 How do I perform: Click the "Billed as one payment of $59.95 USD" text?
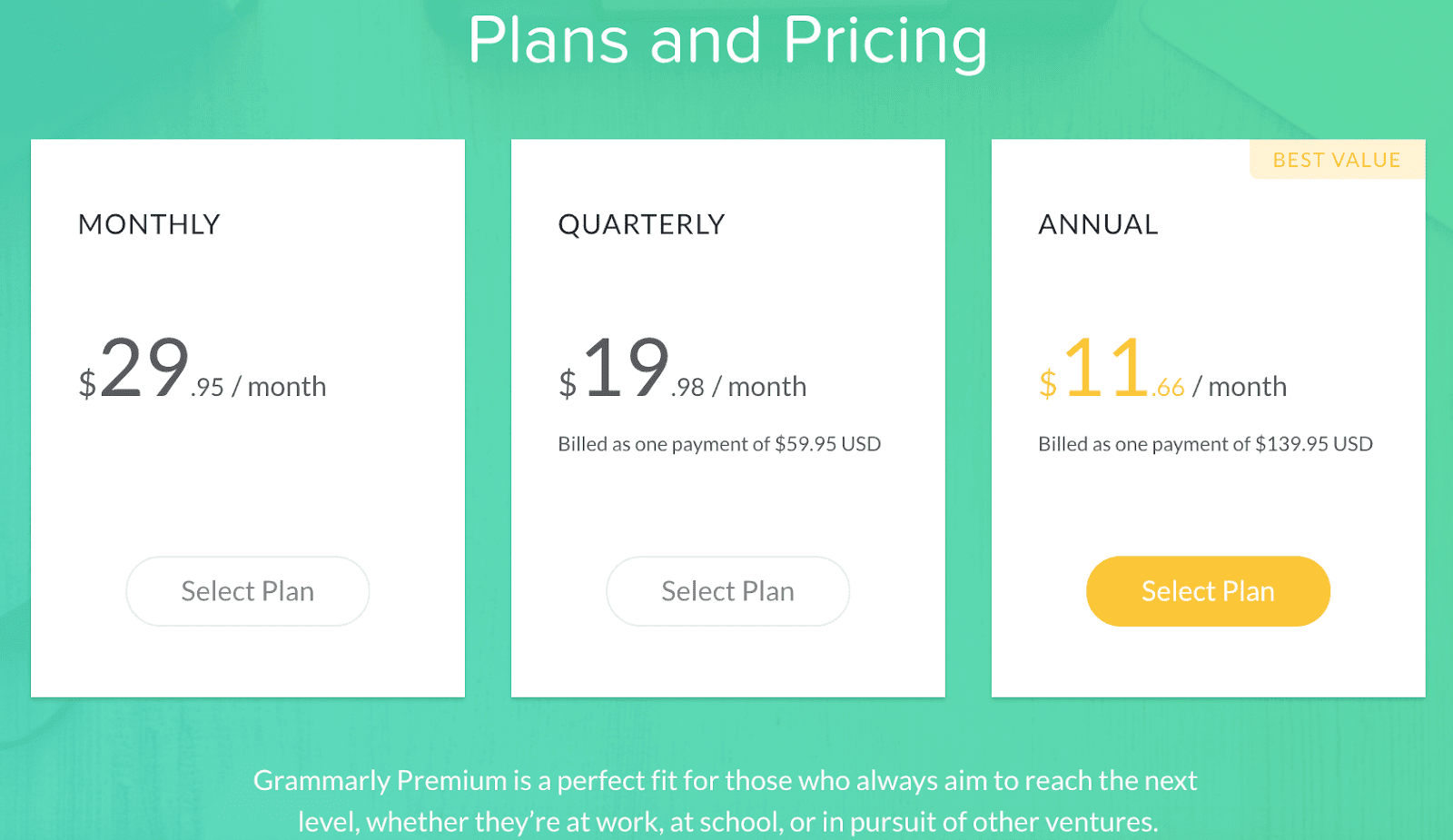tap(719, 444)
